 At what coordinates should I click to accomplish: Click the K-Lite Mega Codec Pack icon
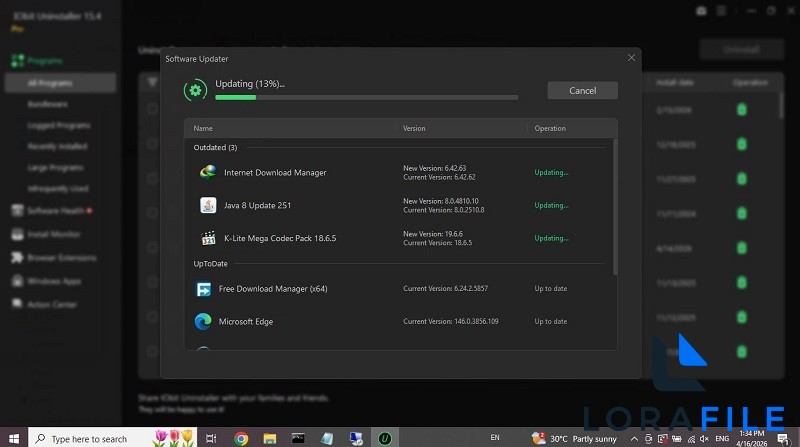coord(208,238)
